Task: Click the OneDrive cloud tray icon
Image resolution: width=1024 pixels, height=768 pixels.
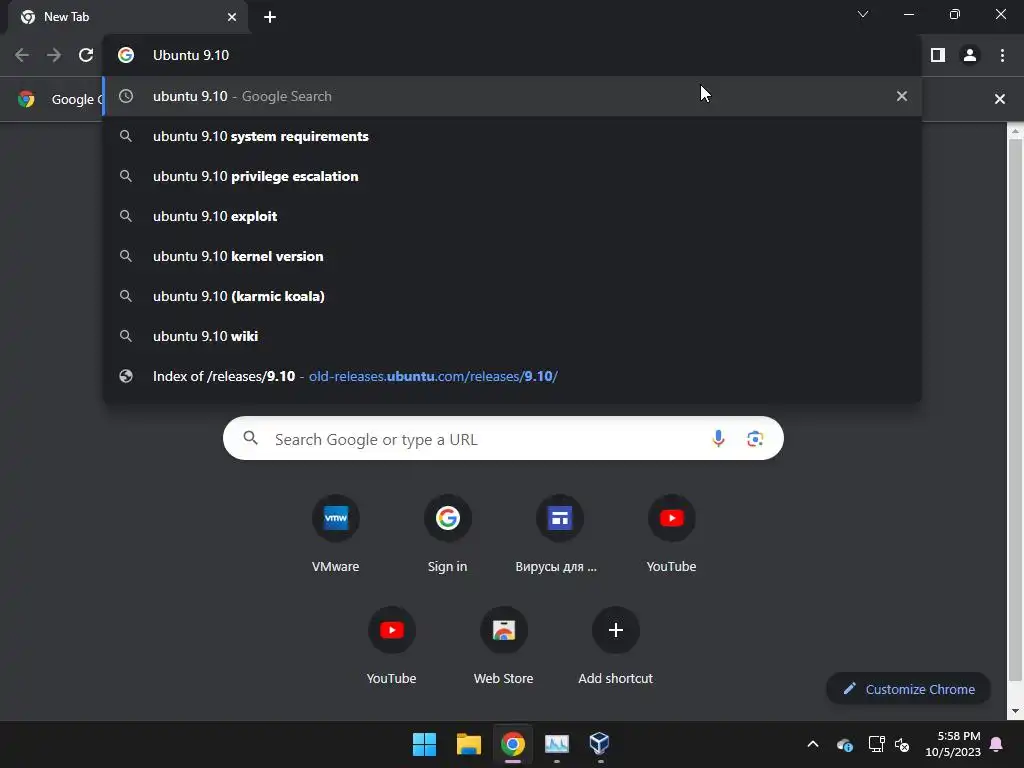Action: [844, 744]
